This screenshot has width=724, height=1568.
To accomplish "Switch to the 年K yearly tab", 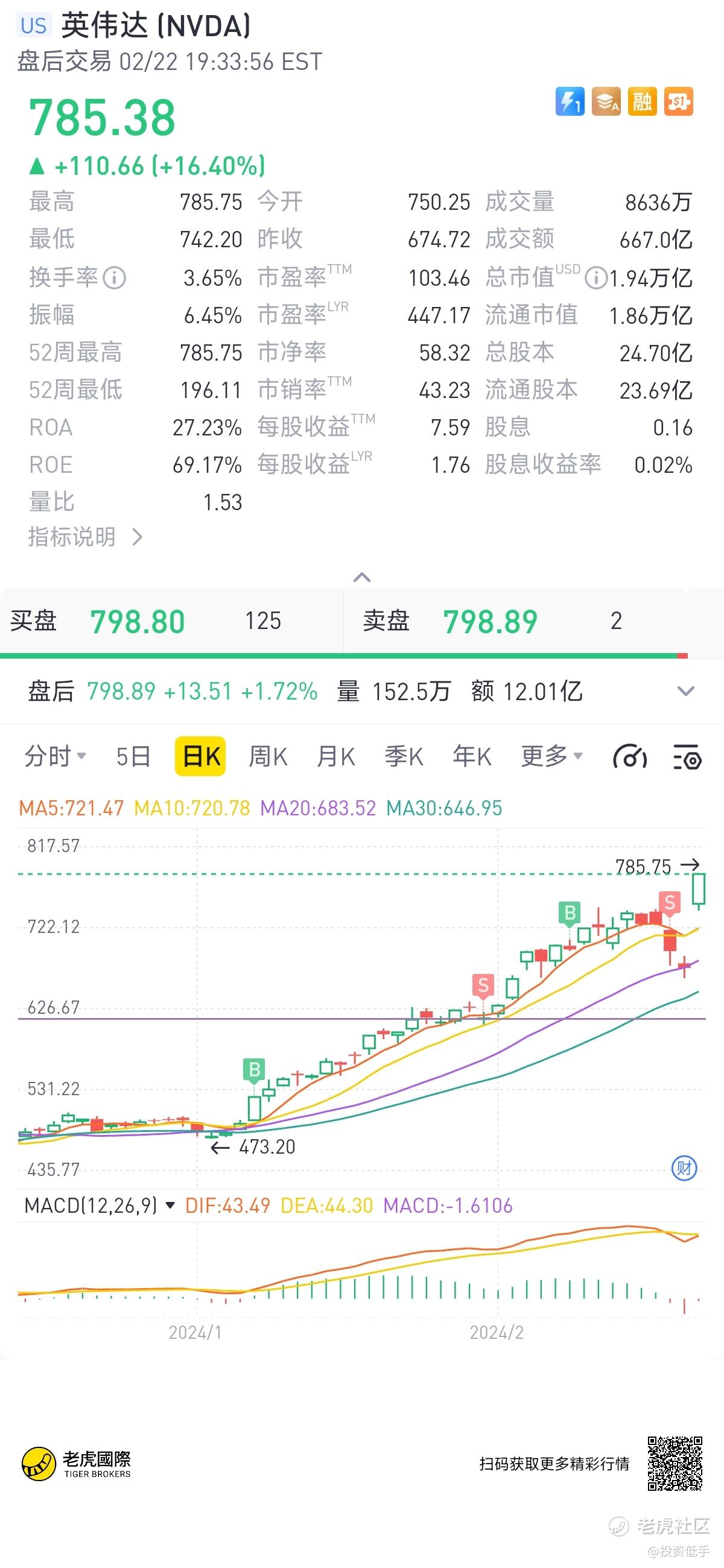I will [472, 757].
